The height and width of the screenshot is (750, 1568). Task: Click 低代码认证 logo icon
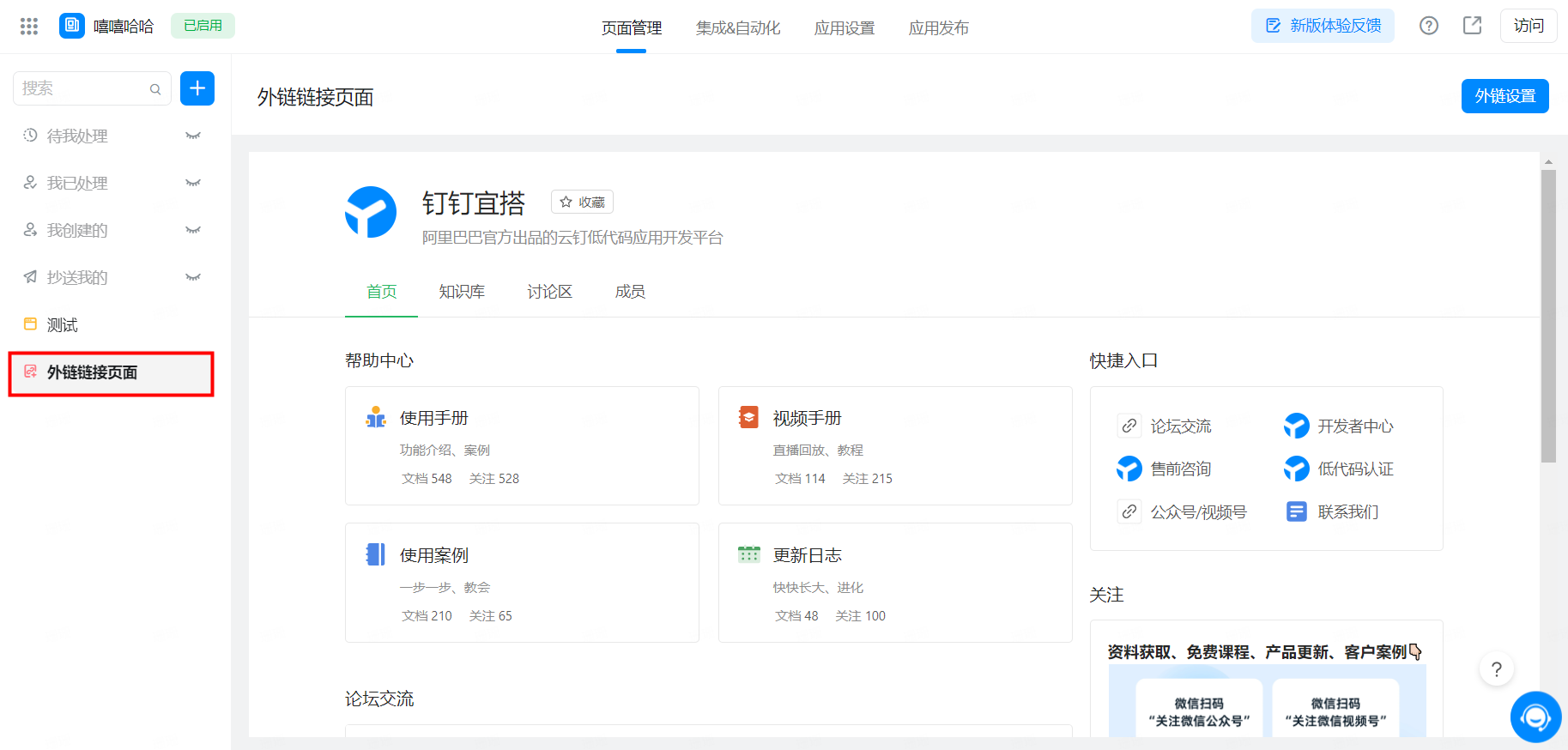(1297, 469)
